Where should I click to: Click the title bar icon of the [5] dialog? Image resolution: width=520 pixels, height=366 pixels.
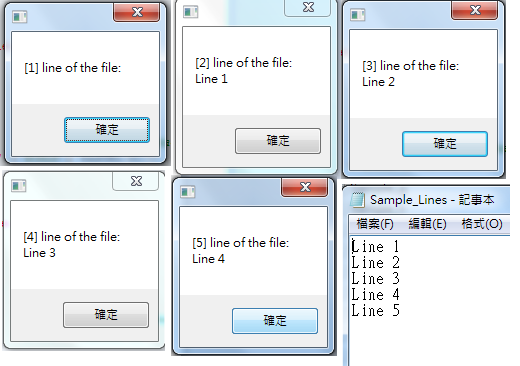(x=187, y=192)
